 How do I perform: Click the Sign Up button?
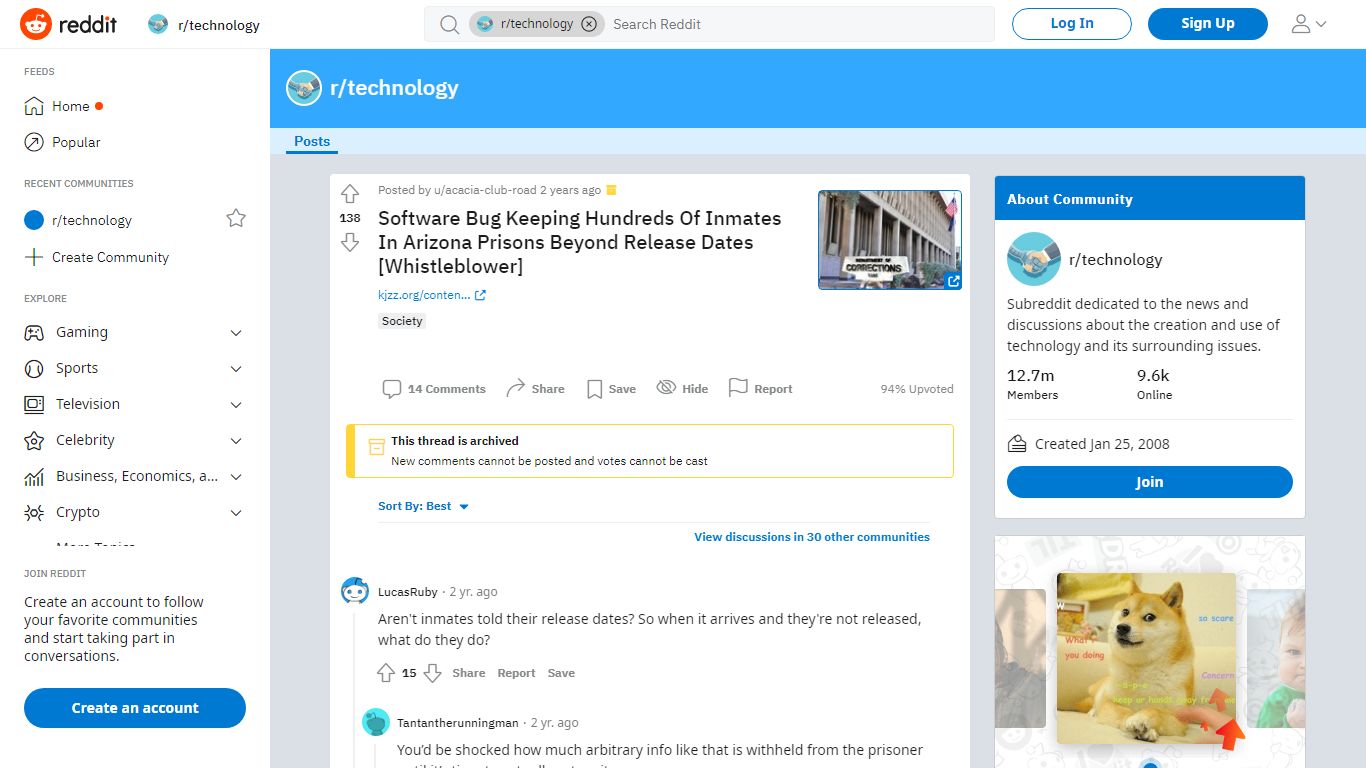tap(1208, 24)
